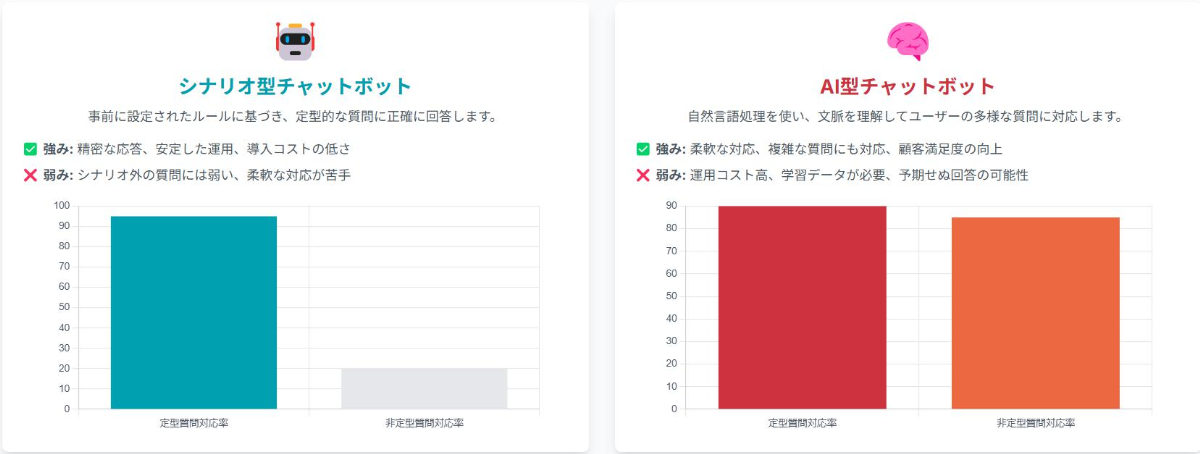This screenshot has width=1200, height=454.
Task: Click the description text starting with 自然言語処理を使い
Action: pyautogui.click(x=907, y=116)
